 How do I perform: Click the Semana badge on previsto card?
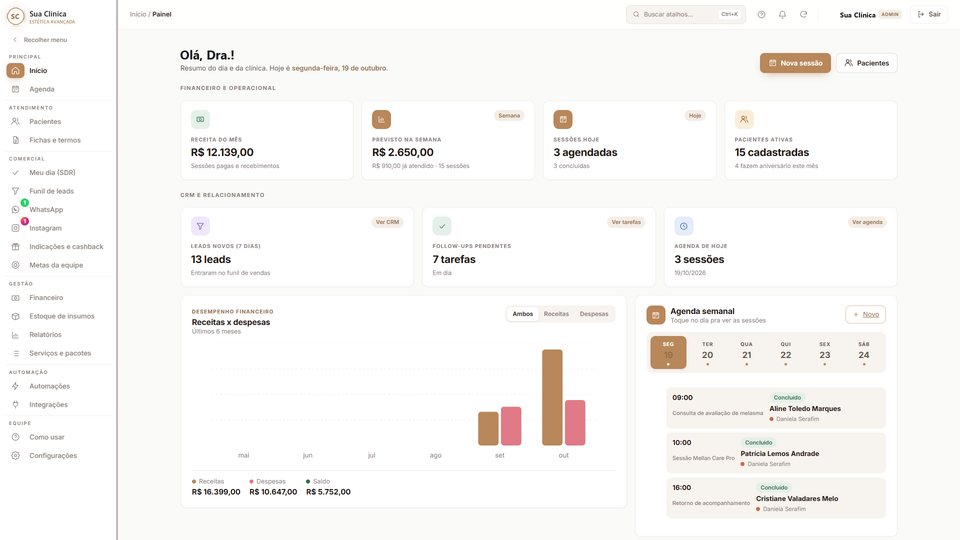[509, 116]
